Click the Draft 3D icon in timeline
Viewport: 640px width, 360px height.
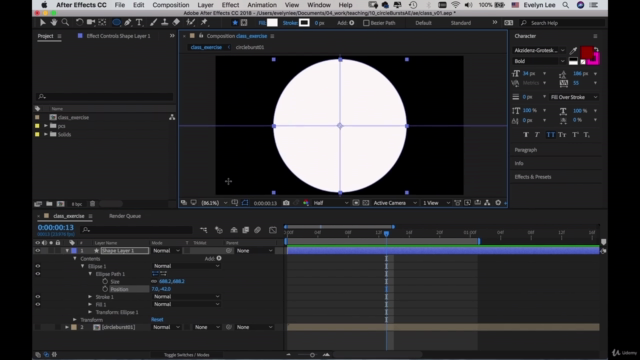[x=219, y=230]
